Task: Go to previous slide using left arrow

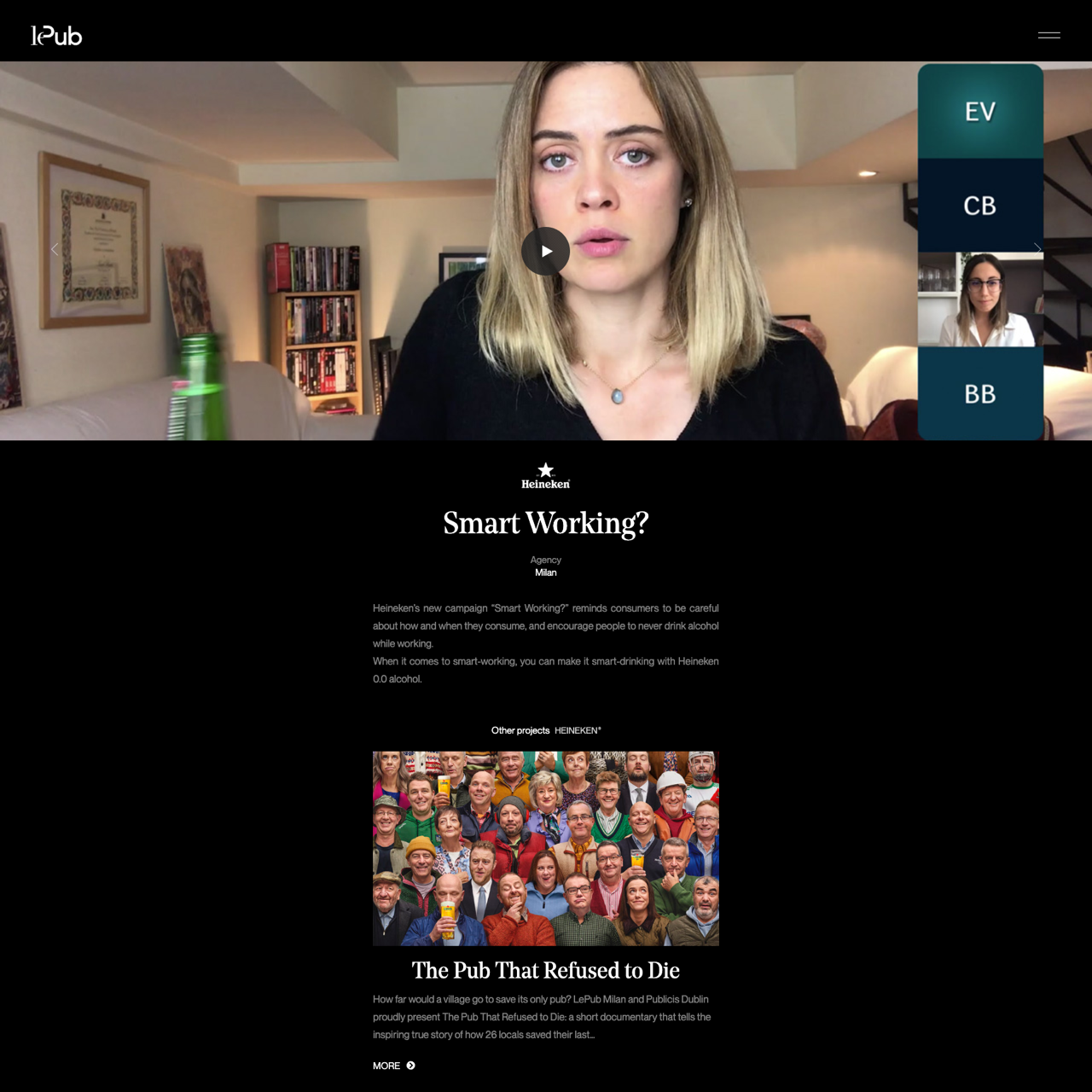Action: click(x=55, y=249)
